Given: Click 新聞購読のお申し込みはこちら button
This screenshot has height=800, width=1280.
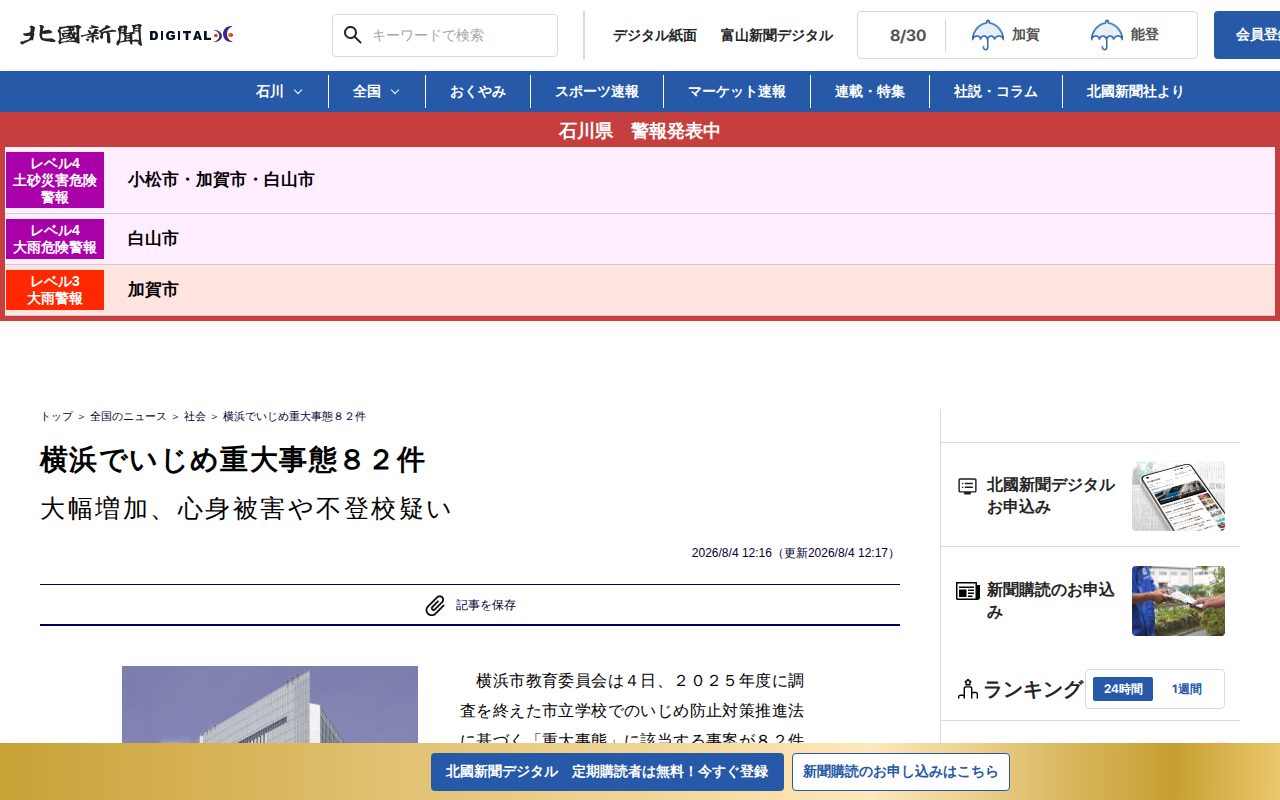Looking at the screenshot, I should tap(901, 772).
